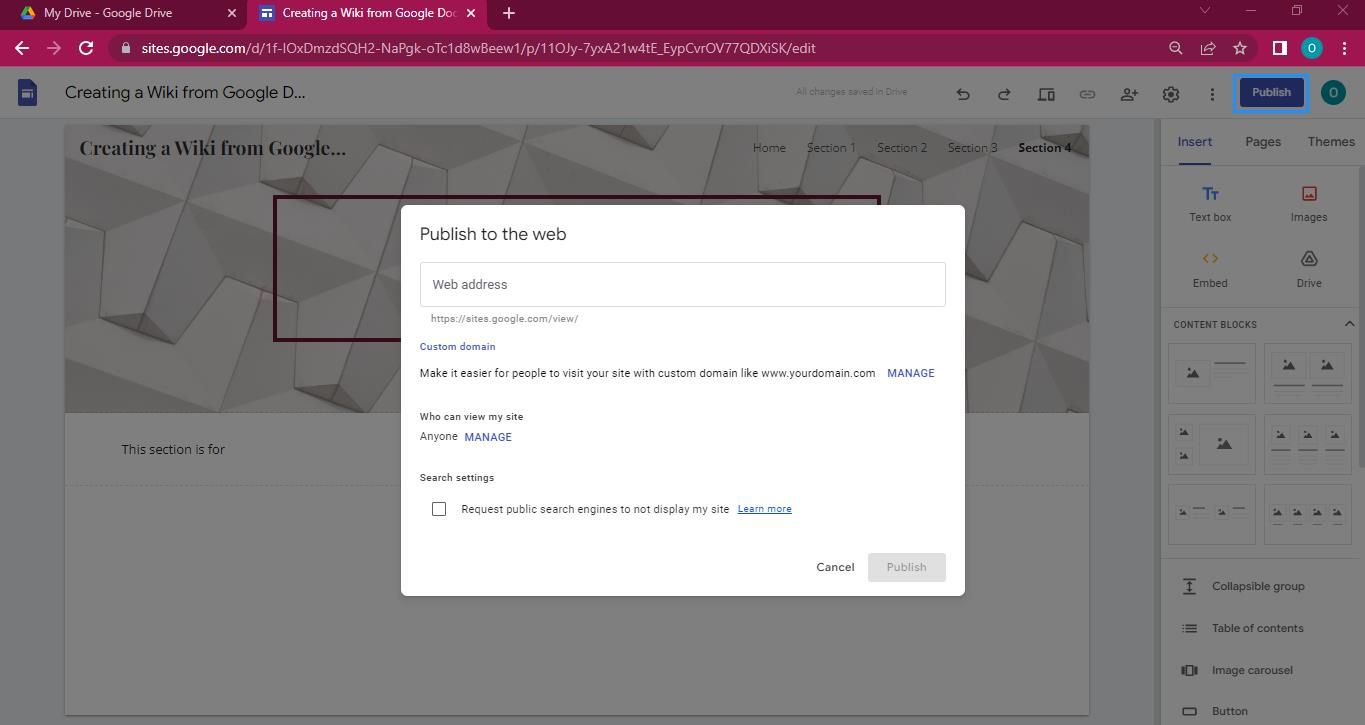This screenshot has height=725, width=1365.
Task: Open the Google account avatar
Action: tap(1333, 93)
